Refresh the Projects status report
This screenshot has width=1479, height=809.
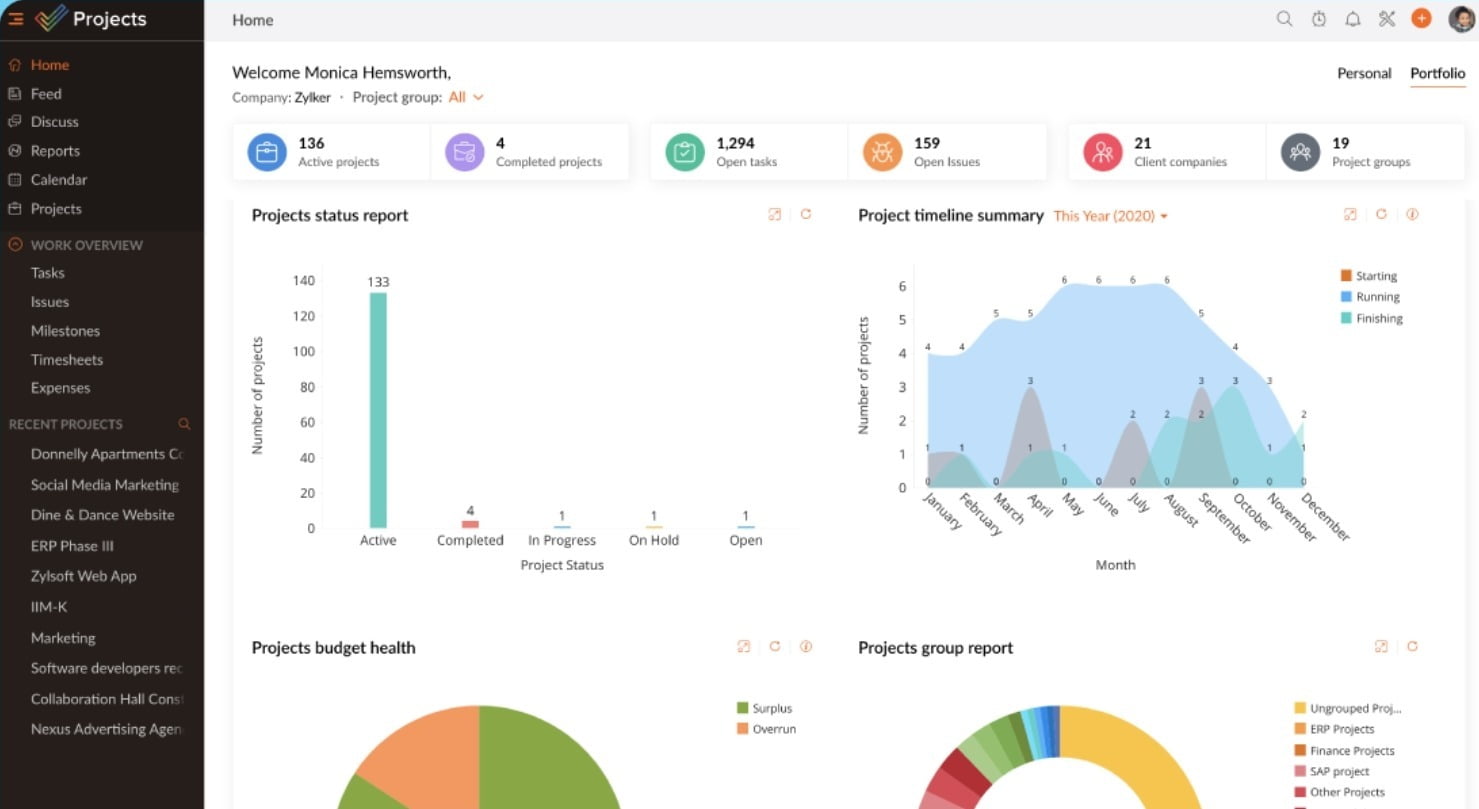pyautogui.click(x=806, y=214)
